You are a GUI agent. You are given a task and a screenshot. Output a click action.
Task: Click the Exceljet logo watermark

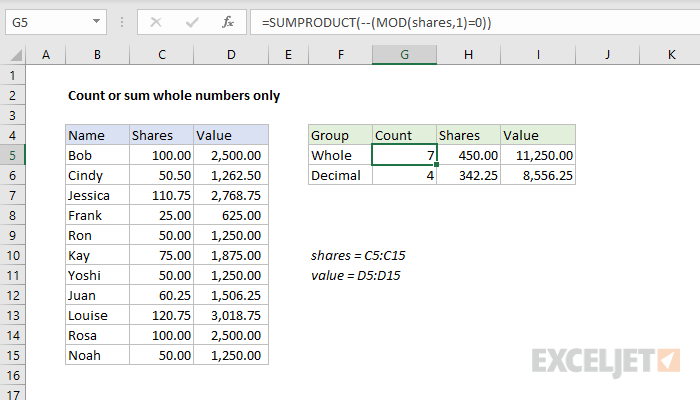click(x=606, y=361)
